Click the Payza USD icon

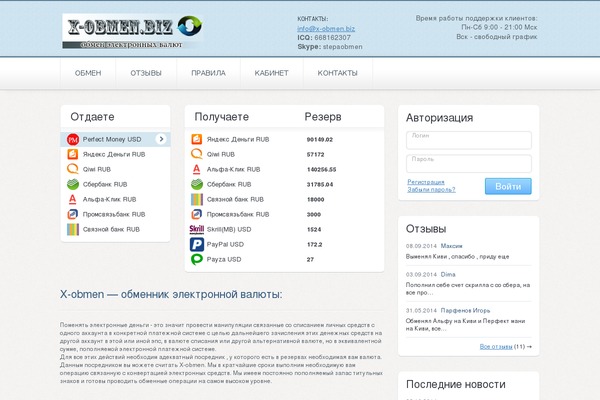[197, 259]
